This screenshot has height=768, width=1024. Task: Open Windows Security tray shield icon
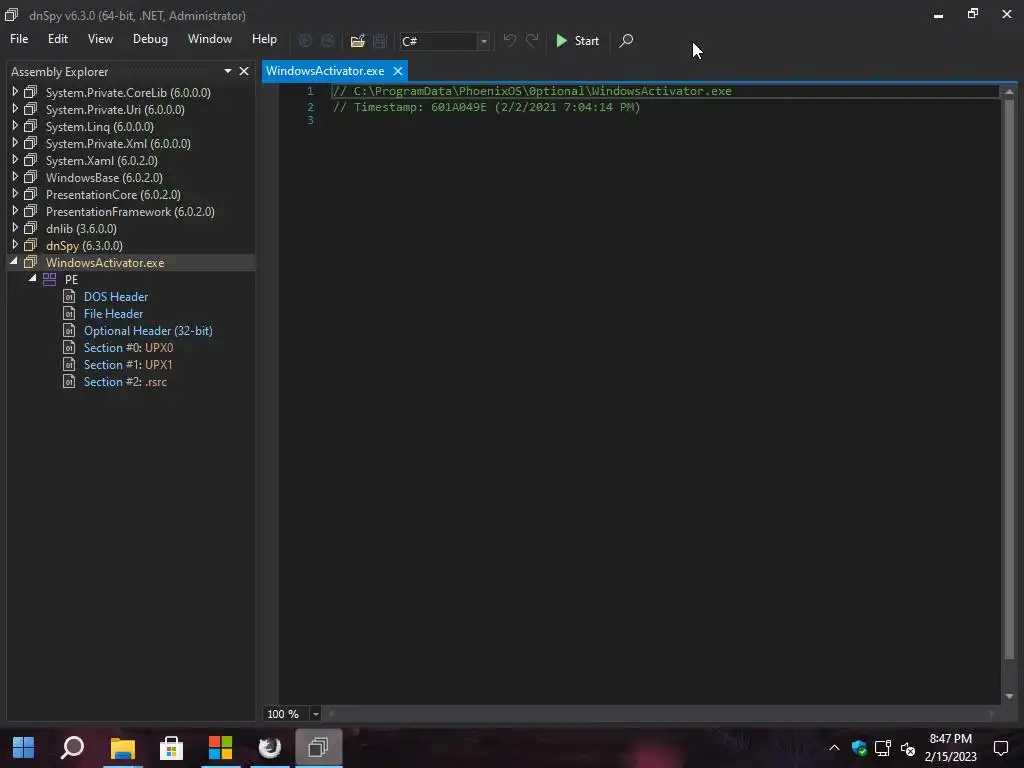coord(859,748)
